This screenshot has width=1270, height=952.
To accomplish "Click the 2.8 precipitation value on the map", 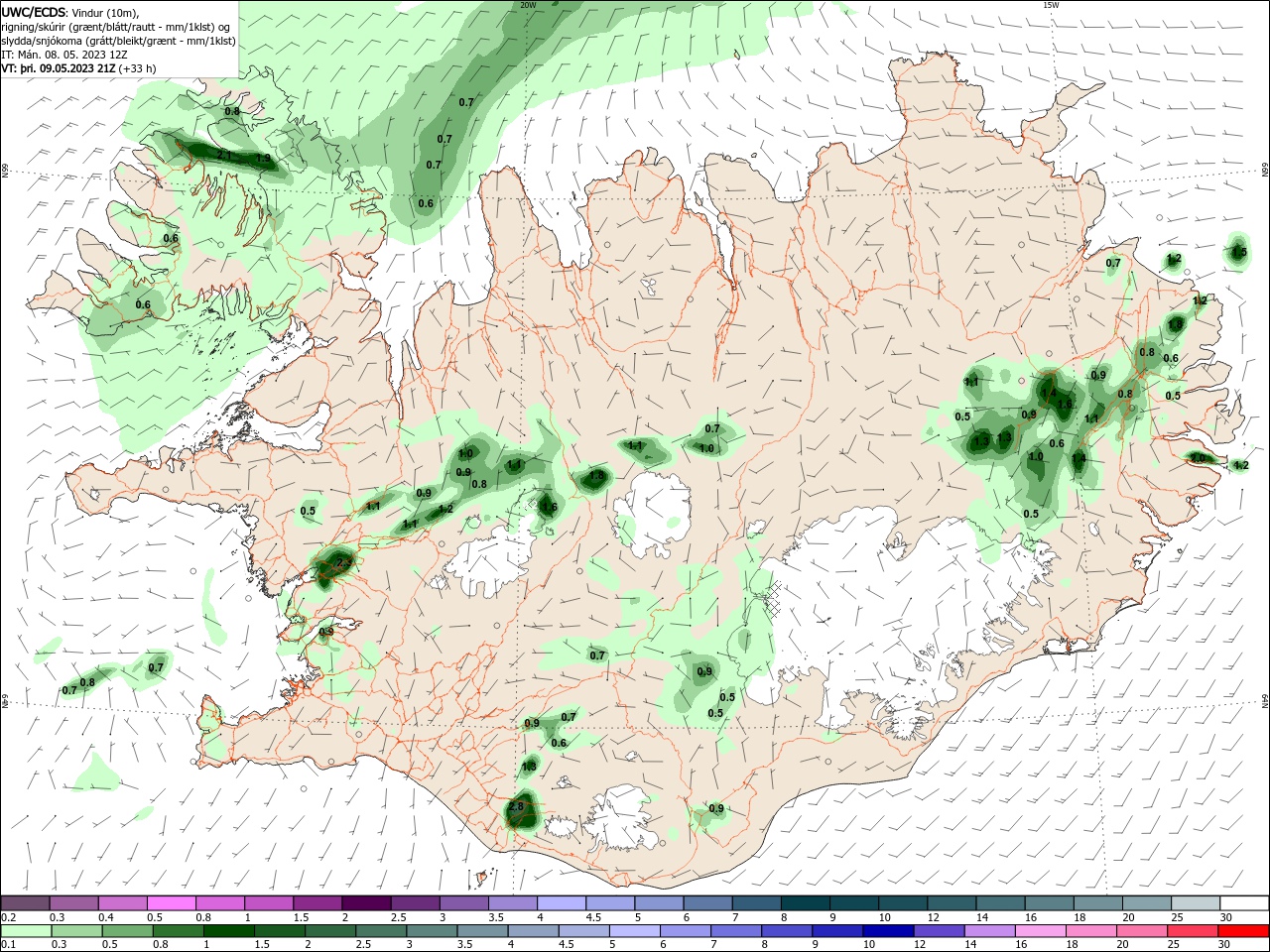I will click(516, 807).
